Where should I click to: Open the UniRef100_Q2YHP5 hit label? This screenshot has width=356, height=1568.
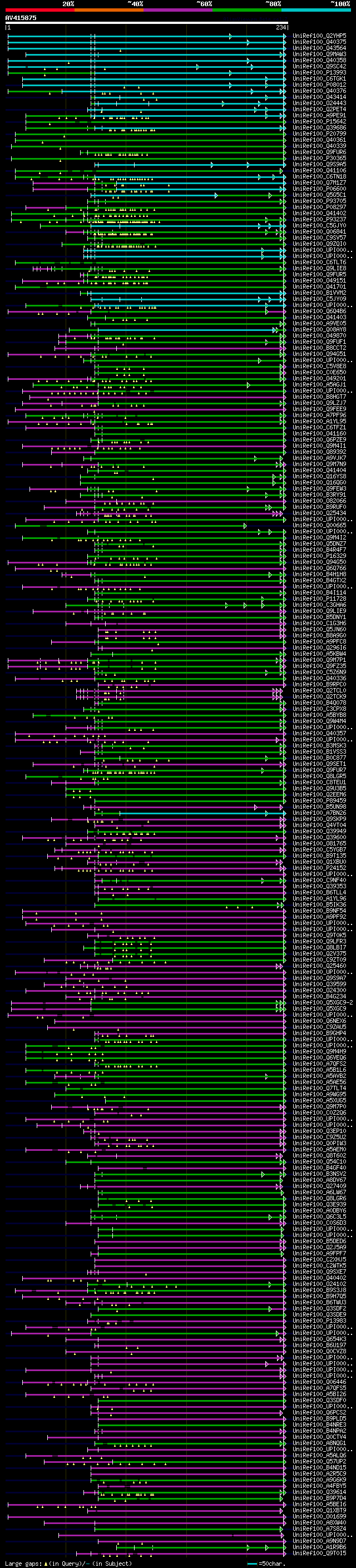pyautogui.click(x=319, y=37)
